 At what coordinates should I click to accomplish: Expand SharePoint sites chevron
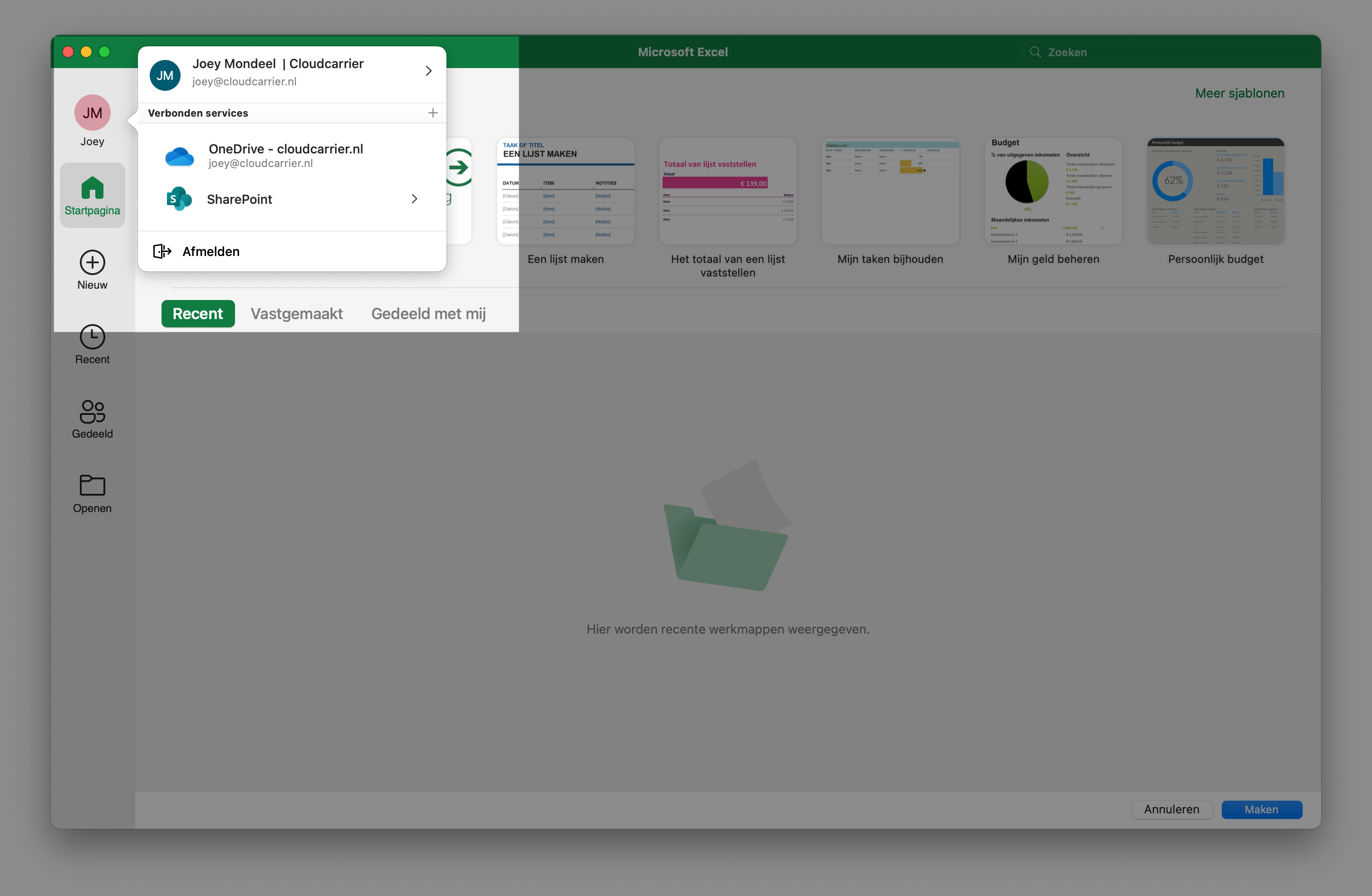pos(414,199)
